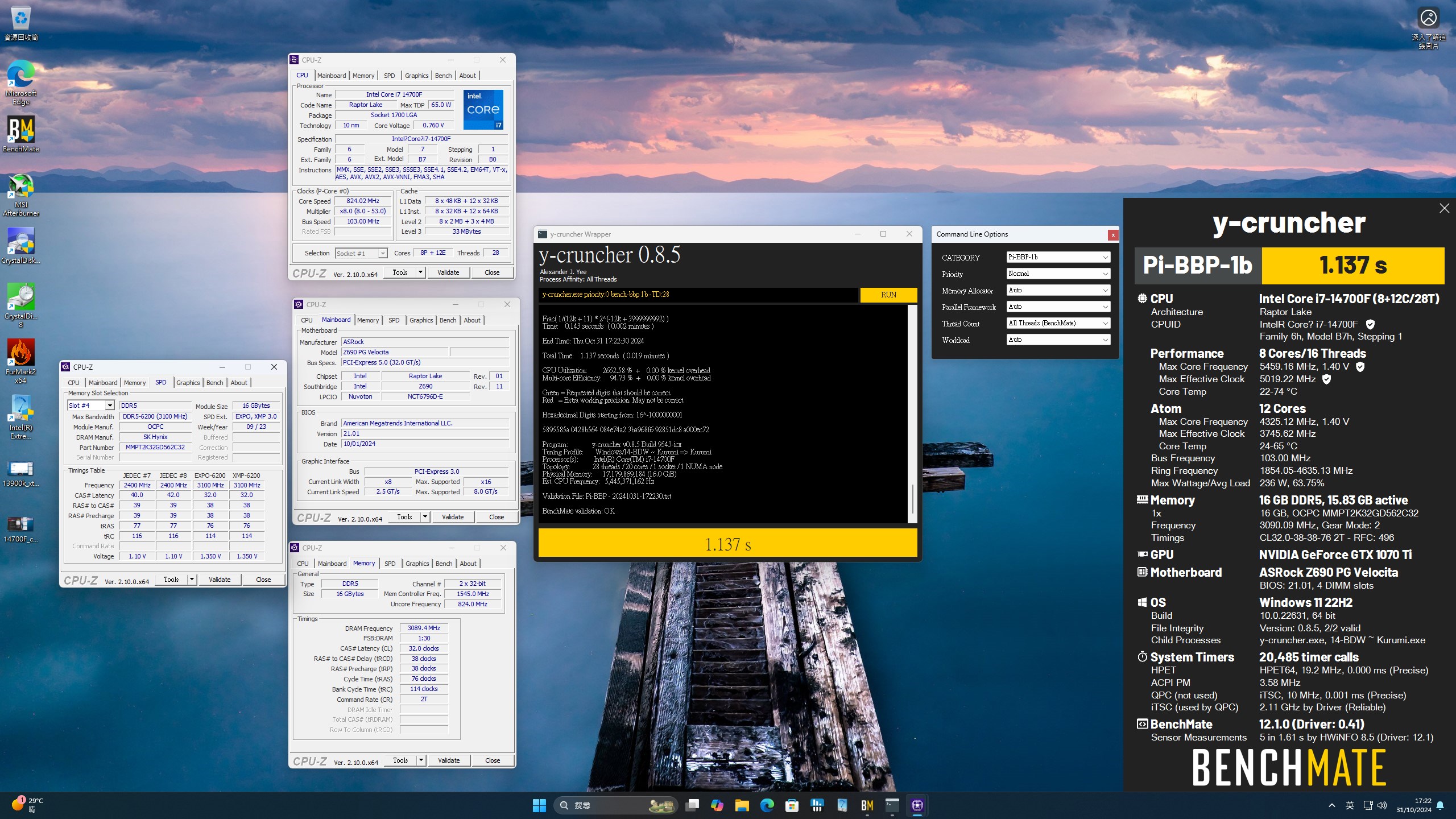Select the 13900k_xt file on the desktop

tap(21, 474)
